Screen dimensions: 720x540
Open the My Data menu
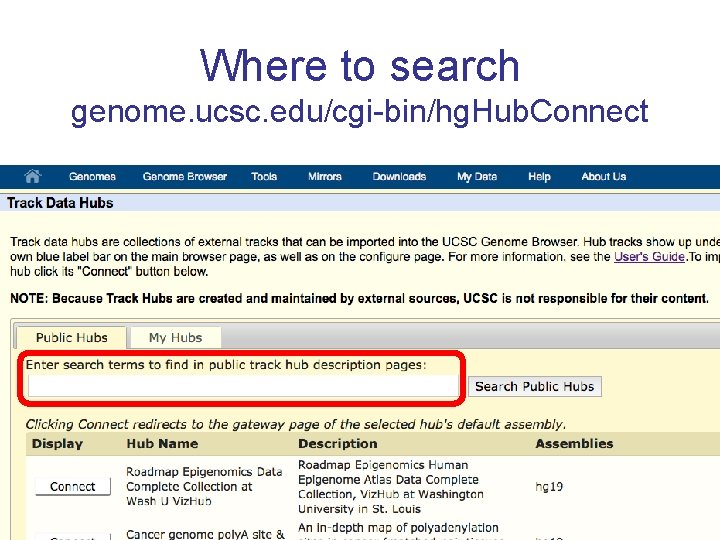point(477,177)
